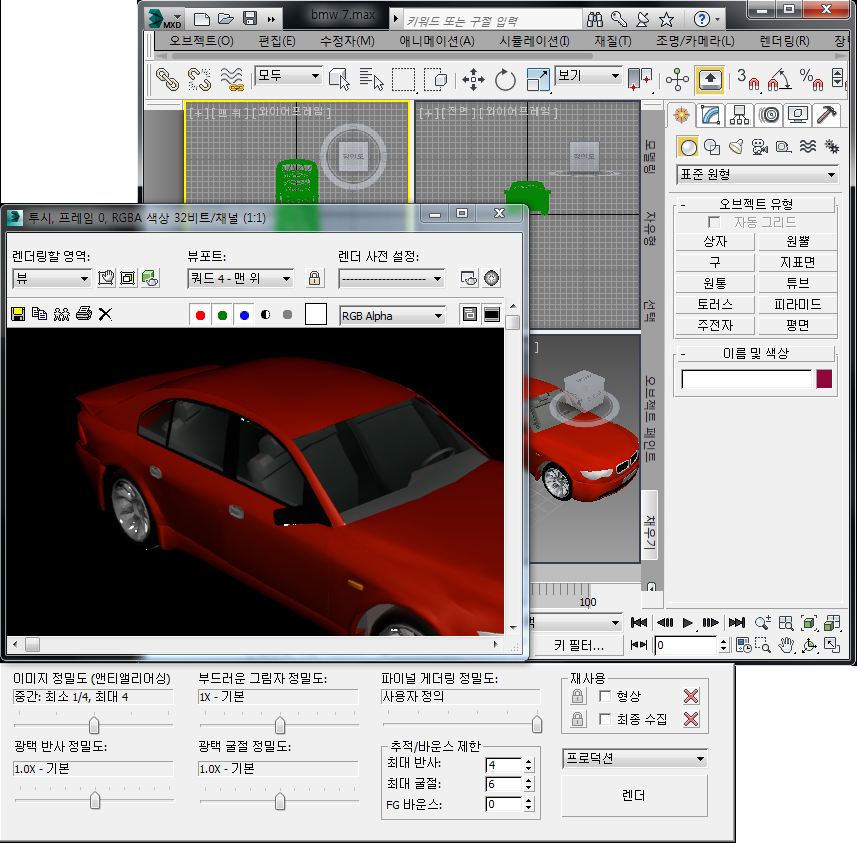Activate the Select and Scale tool
Image resolution: width=857 pixels, height=843 pixels.
[538, 79]
